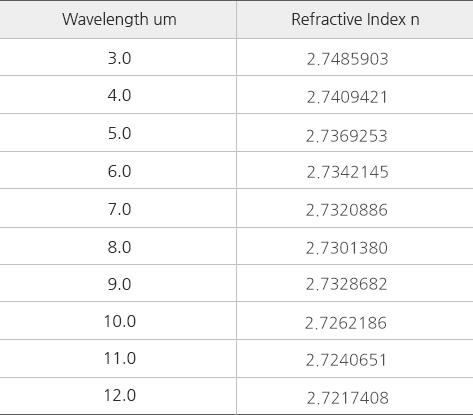Image resolution: width=473 pixels, height=415 pixels.
Task: Click the 8.0 wavelength cell
Action: (x=119, y=247)
